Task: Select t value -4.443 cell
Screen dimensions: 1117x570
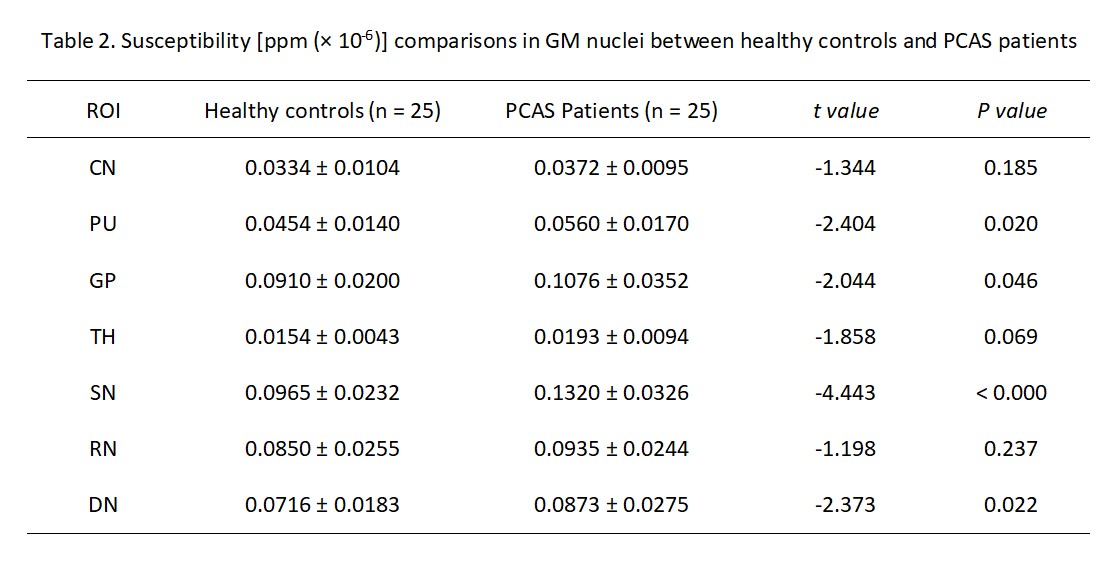Action: (845, 393)
